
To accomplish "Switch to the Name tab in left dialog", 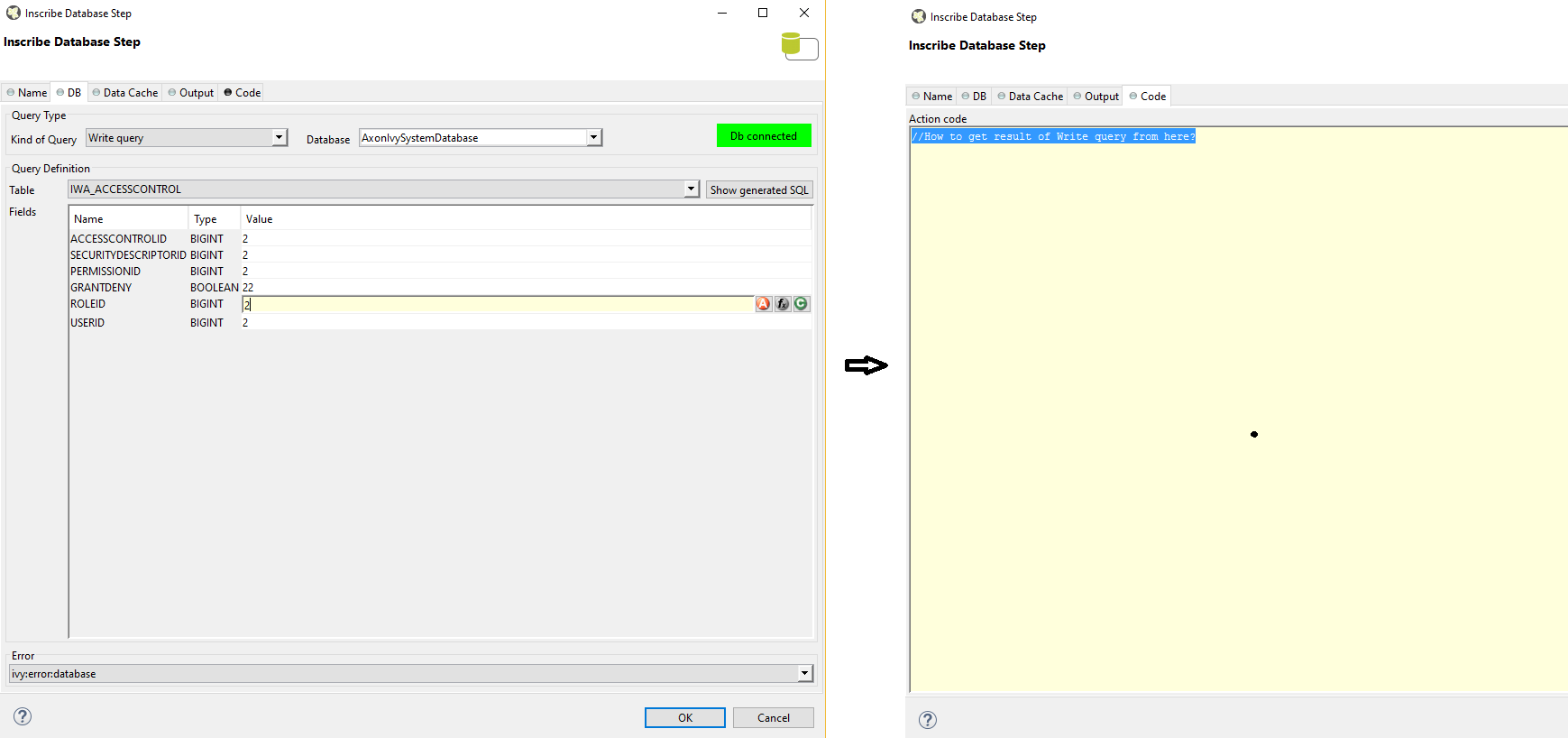I will [27, 93].
